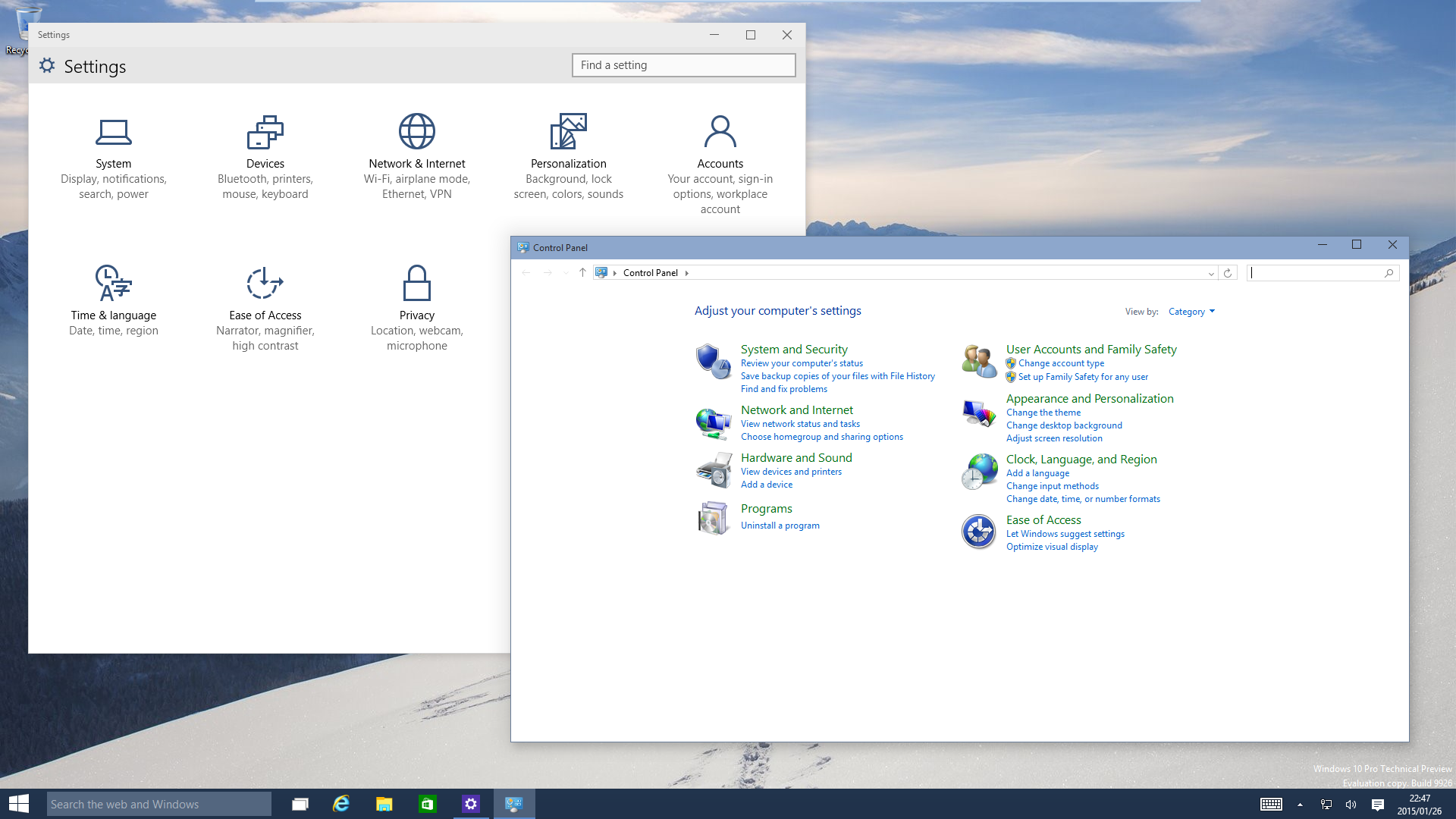Open the Programs category heading

766,508
